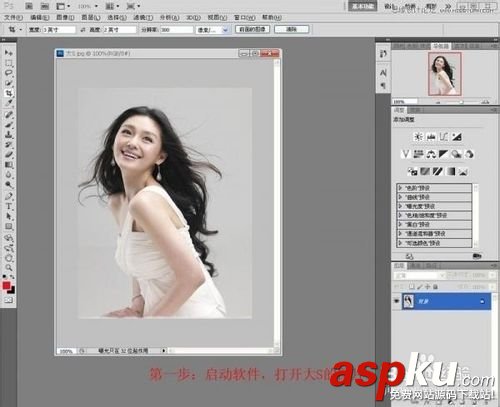The height and width of the screenshot is (407, 500).
Task: Select the Brush tool
Action: (8, 125)
